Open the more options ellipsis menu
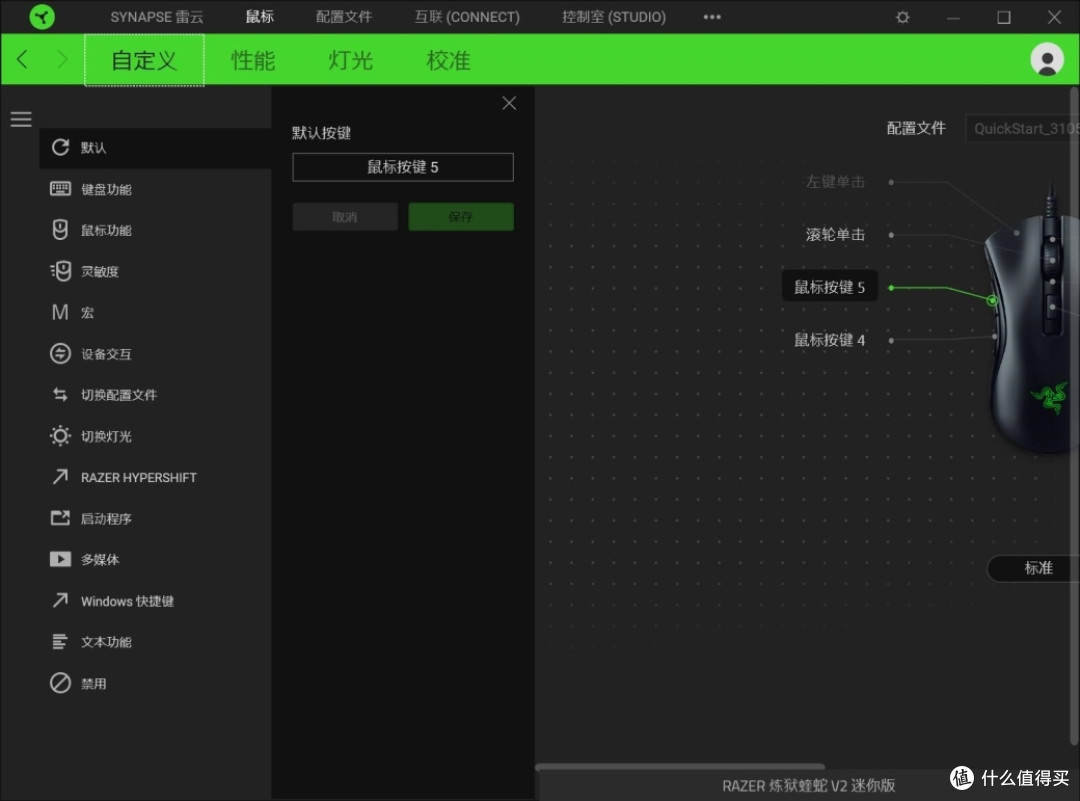 point(712,17)
